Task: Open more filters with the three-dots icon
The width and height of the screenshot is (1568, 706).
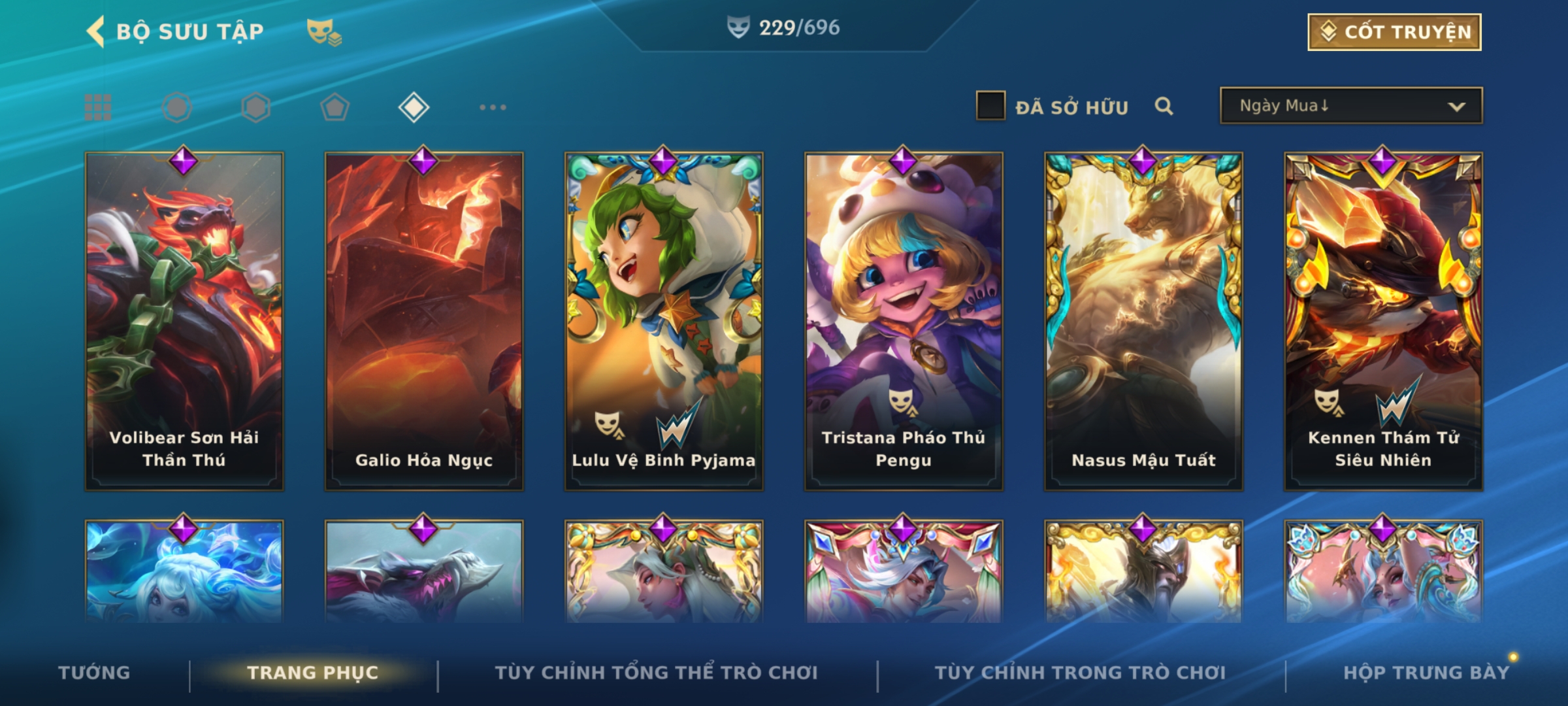Action: click(x=493, y=107)
